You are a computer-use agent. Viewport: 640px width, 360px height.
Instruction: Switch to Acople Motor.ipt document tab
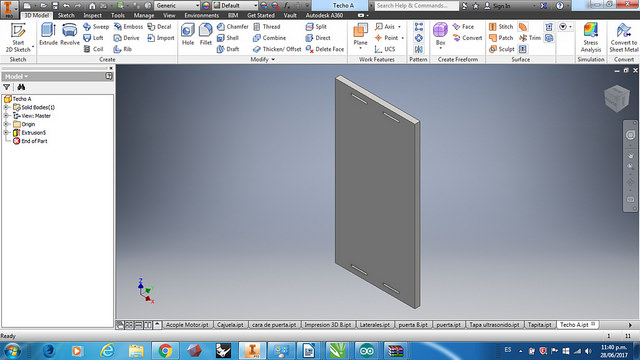click(187, 325)
